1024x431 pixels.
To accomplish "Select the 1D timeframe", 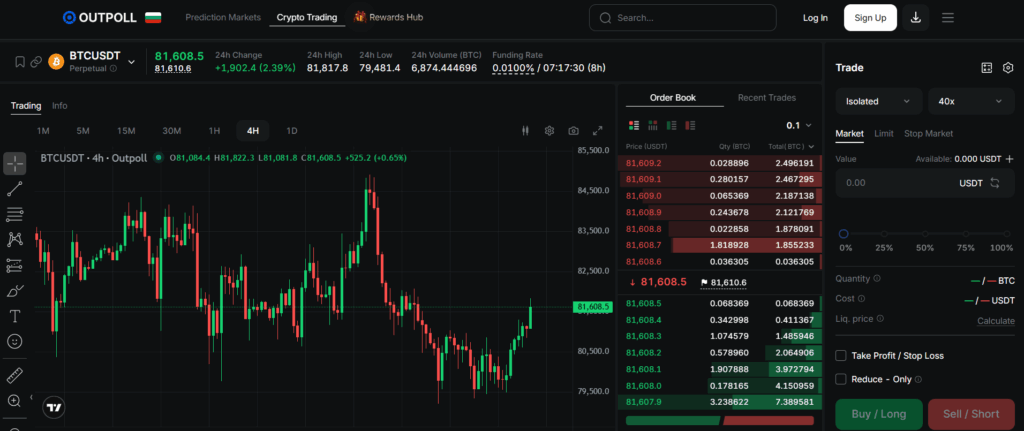I will (x=292, y=131).
